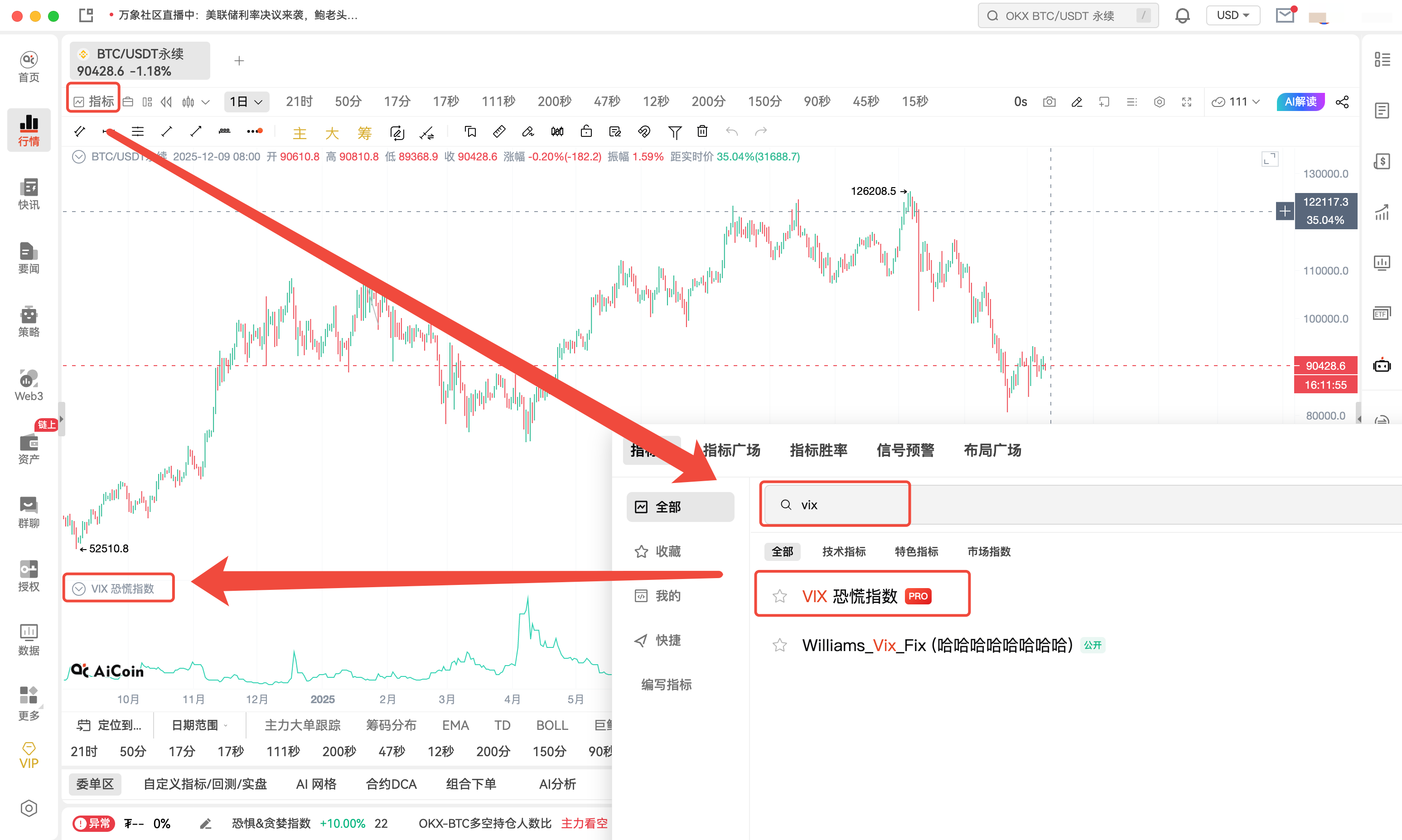Image resolution: width=1402 pixels, height=840 pixels.
Task: Collapse the VIX 恐慌指数 sub-chart panel
Action: (79, 588)
